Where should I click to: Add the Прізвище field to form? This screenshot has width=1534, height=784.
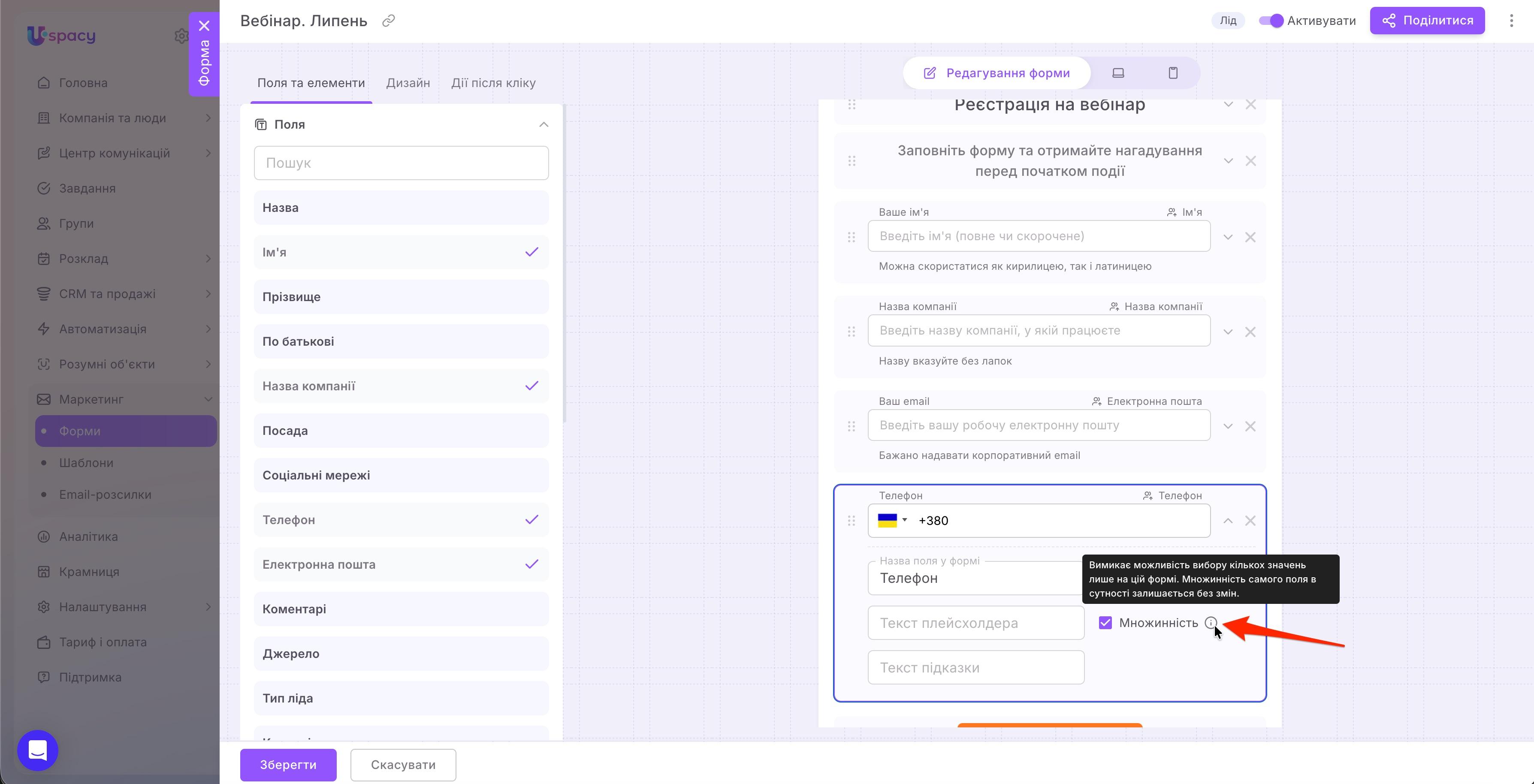401,297
